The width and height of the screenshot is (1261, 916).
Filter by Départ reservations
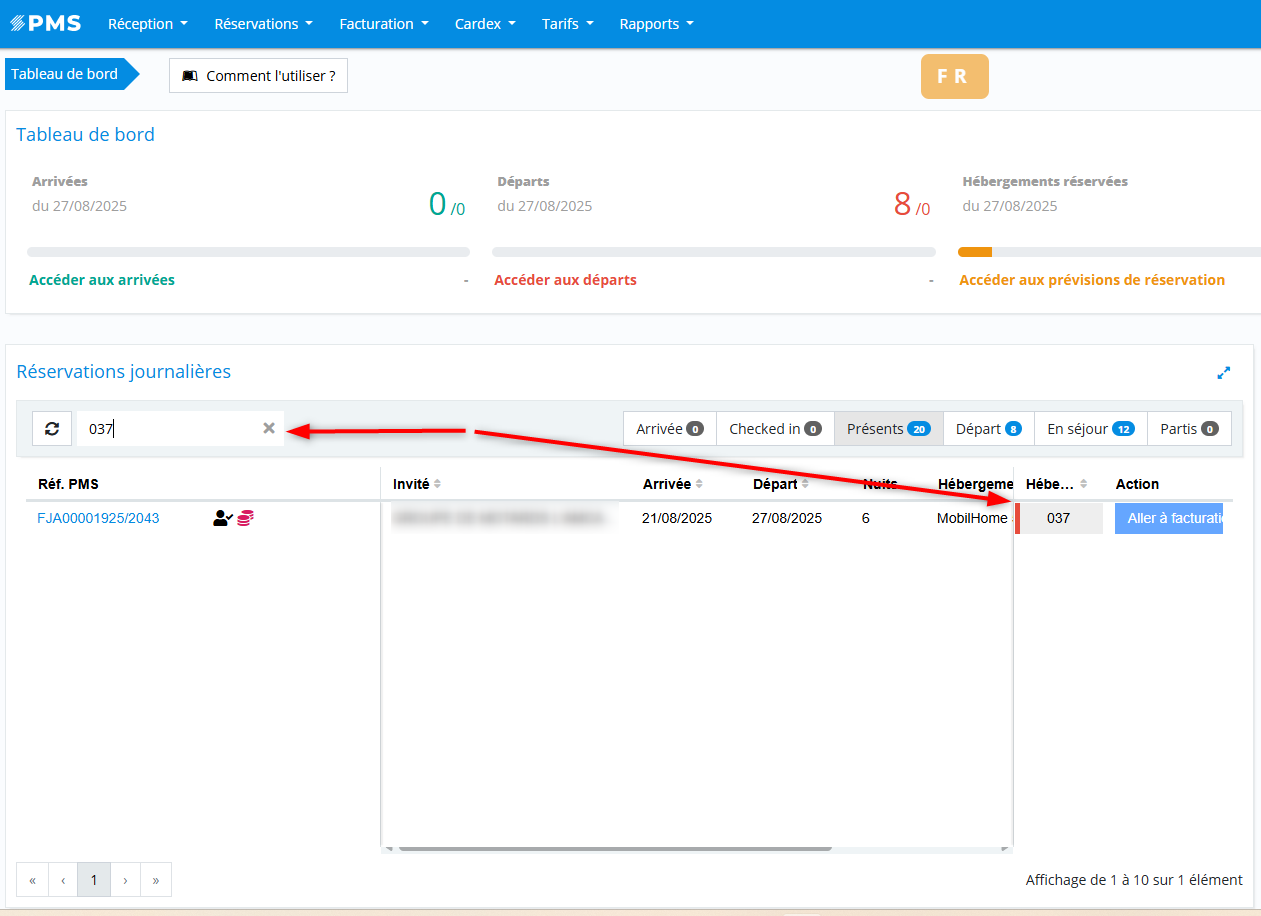pyautogui.click(x=988, y=429)
